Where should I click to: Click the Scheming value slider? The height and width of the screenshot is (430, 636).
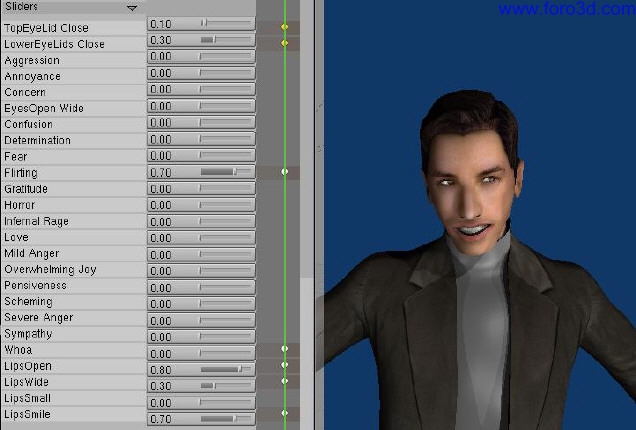click(201, 304)
